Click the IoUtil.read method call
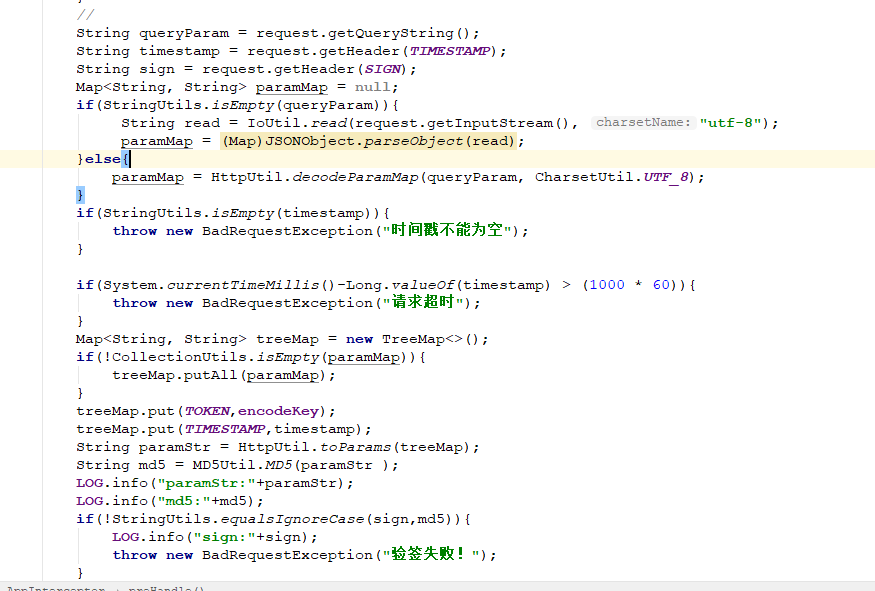 point(297,123)
